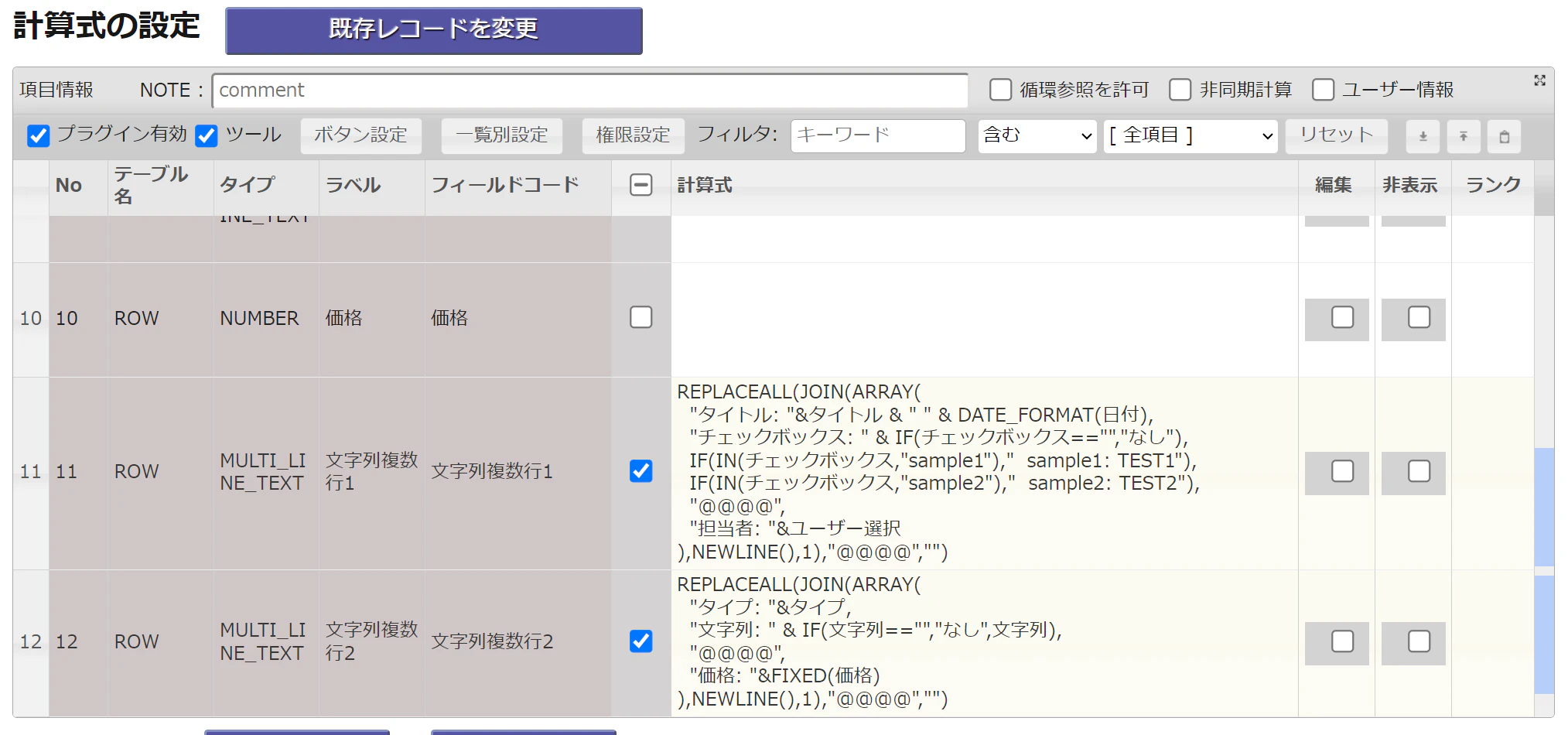The image size is (1568, 735).
Task: Enable 非同期計算 checkbox
Action: click(1180, 90)
